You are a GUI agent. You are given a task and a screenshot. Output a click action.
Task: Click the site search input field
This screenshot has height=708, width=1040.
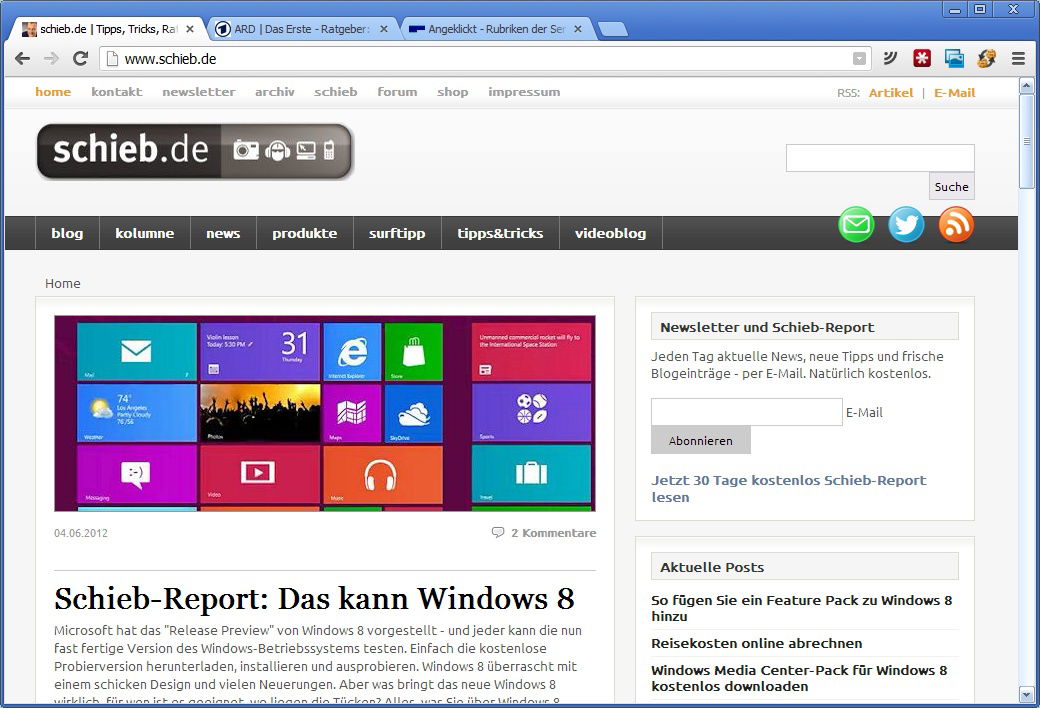click(880, 158)
